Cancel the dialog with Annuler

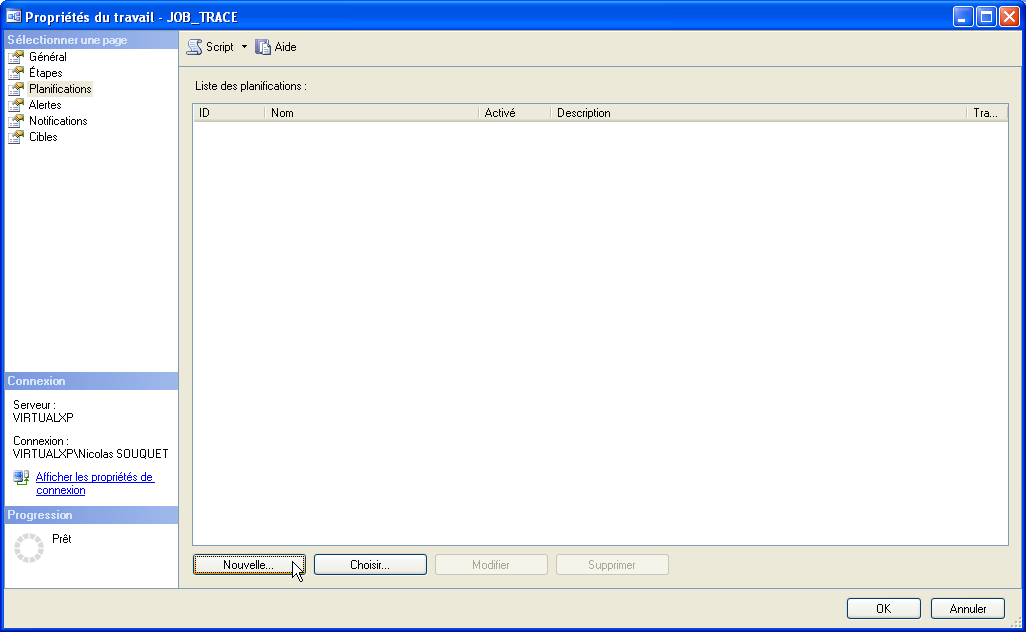click(x=967, y=608)
